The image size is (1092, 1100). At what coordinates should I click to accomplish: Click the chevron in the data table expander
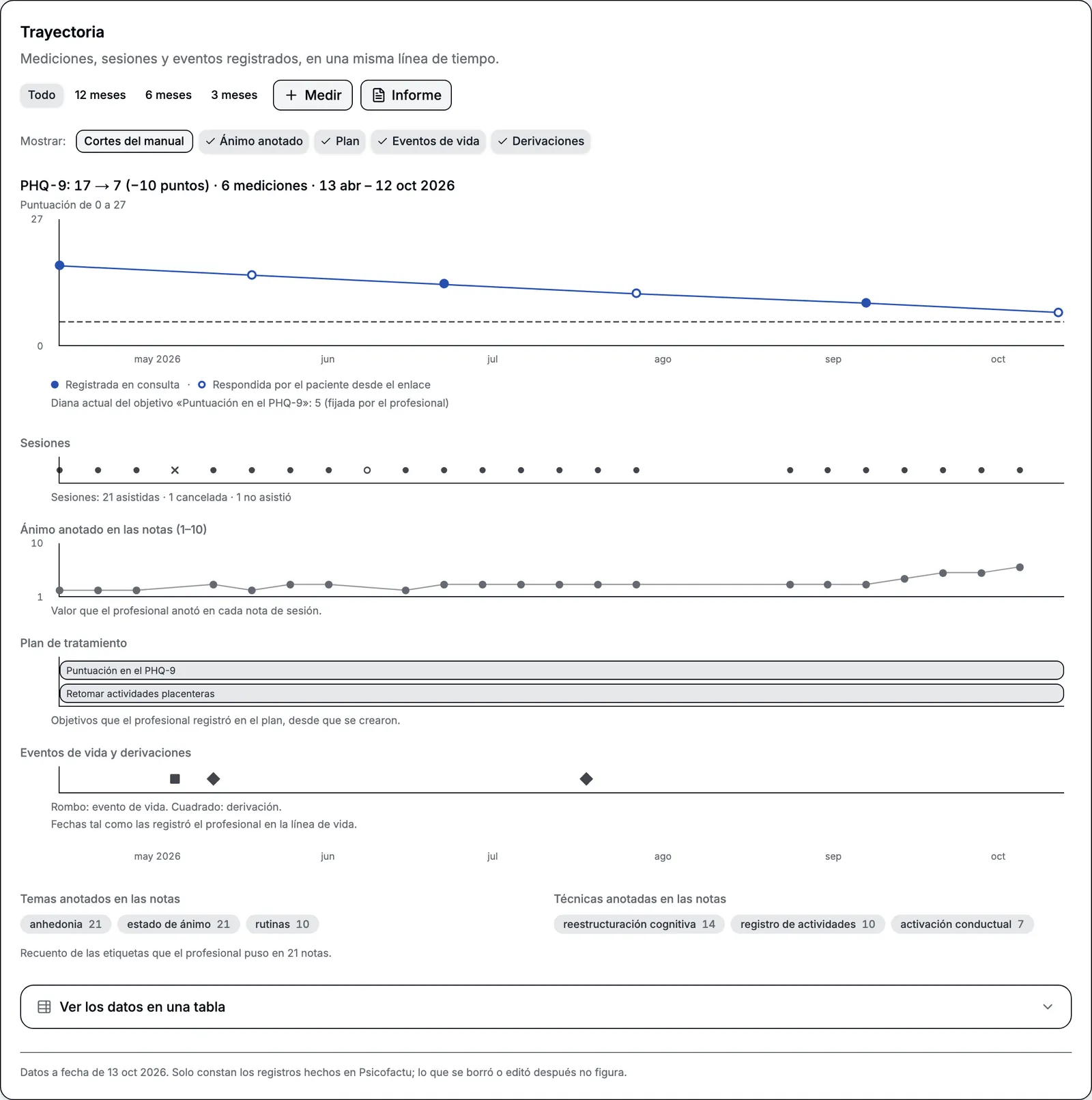coord(1048,1006)
